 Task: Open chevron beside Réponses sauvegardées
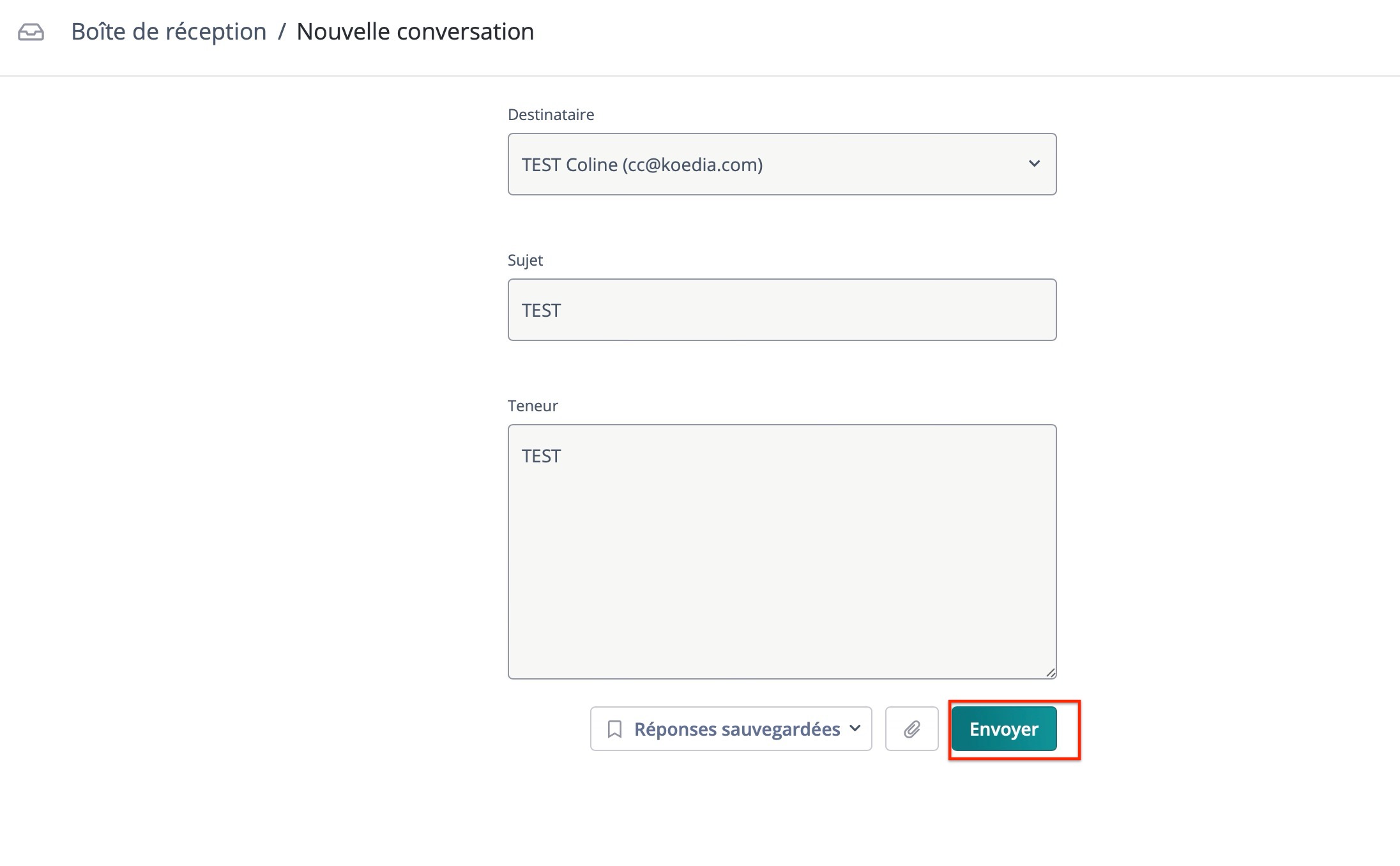pos(855,728)
